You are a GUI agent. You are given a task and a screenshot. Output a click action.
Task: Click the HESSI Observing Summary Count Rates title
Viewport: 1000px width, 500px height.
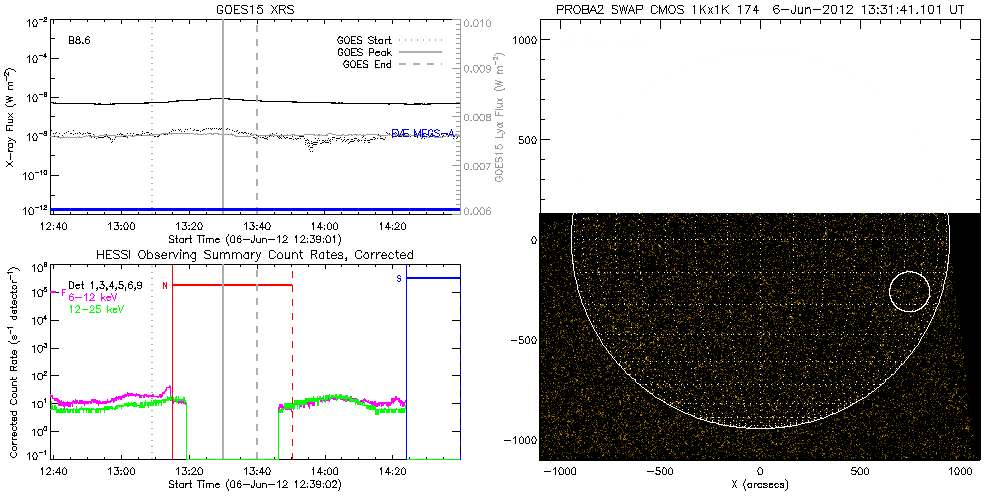pos(254,255)
